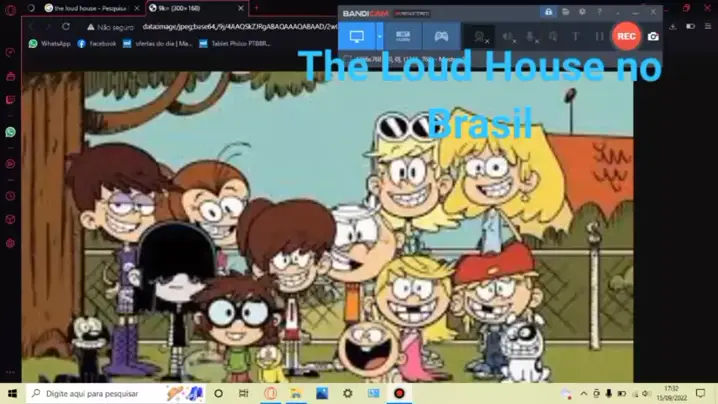The width and height of the screenshot is (718, 404).
Task: Show hidden system tray icons
Action: tap(584, 393)
